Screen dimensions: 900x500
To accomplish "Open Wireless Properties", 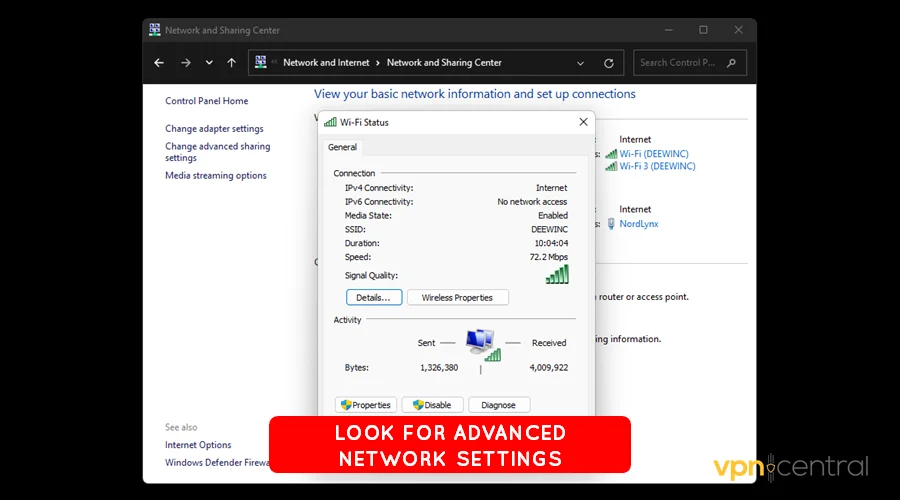I will (457, 297).
